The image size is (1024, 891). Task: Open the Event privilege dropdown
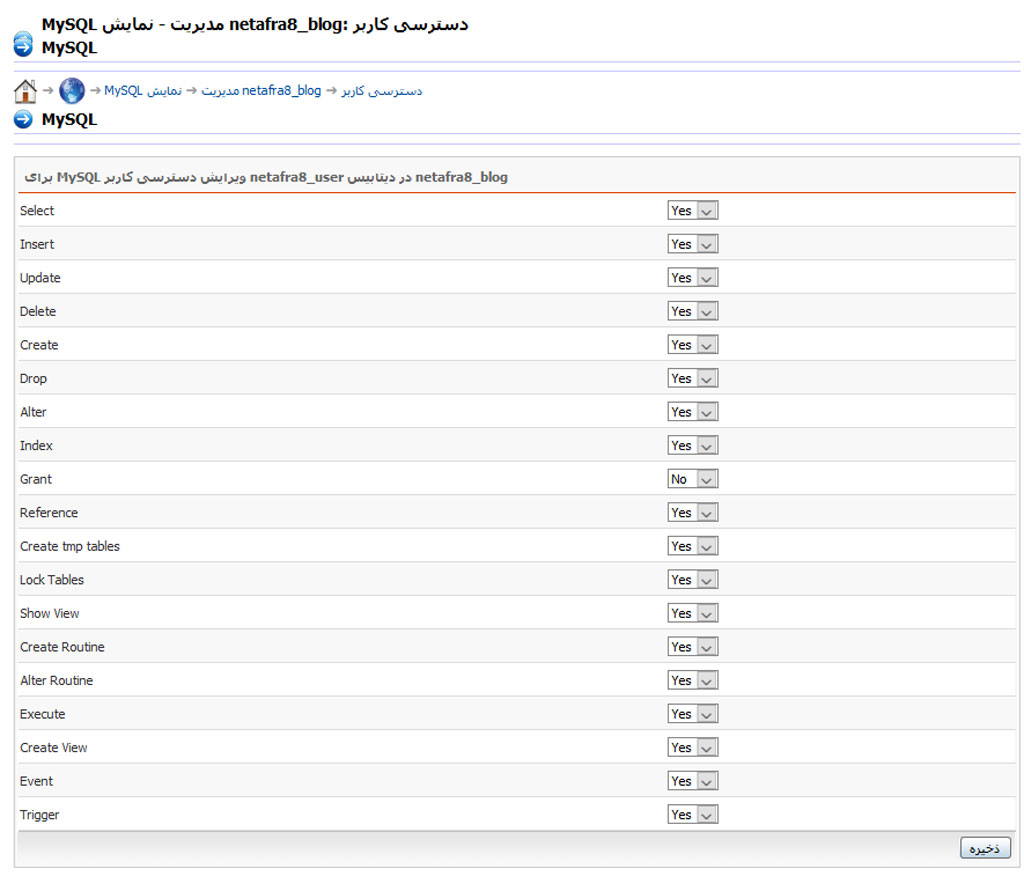click(693, 781)
